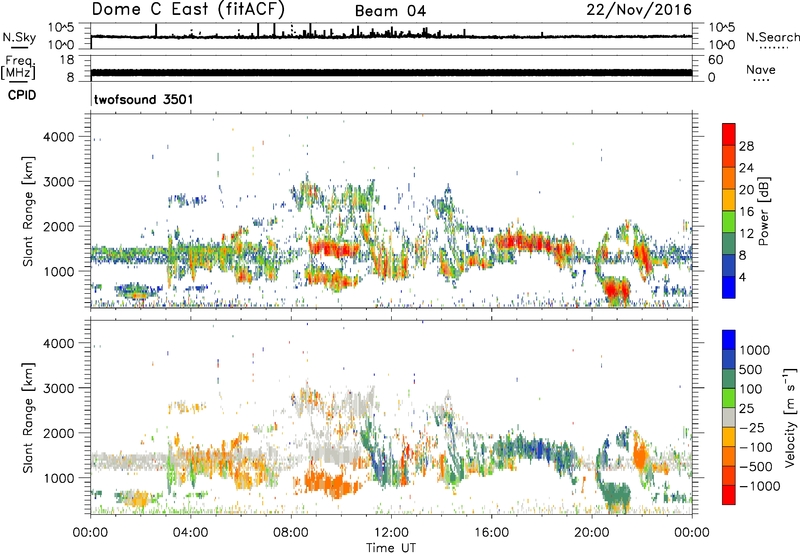The height and width of the screenshot is (554, 800).
Task: Click the 20 label on the Power colorbar
Action: (746, 190)
